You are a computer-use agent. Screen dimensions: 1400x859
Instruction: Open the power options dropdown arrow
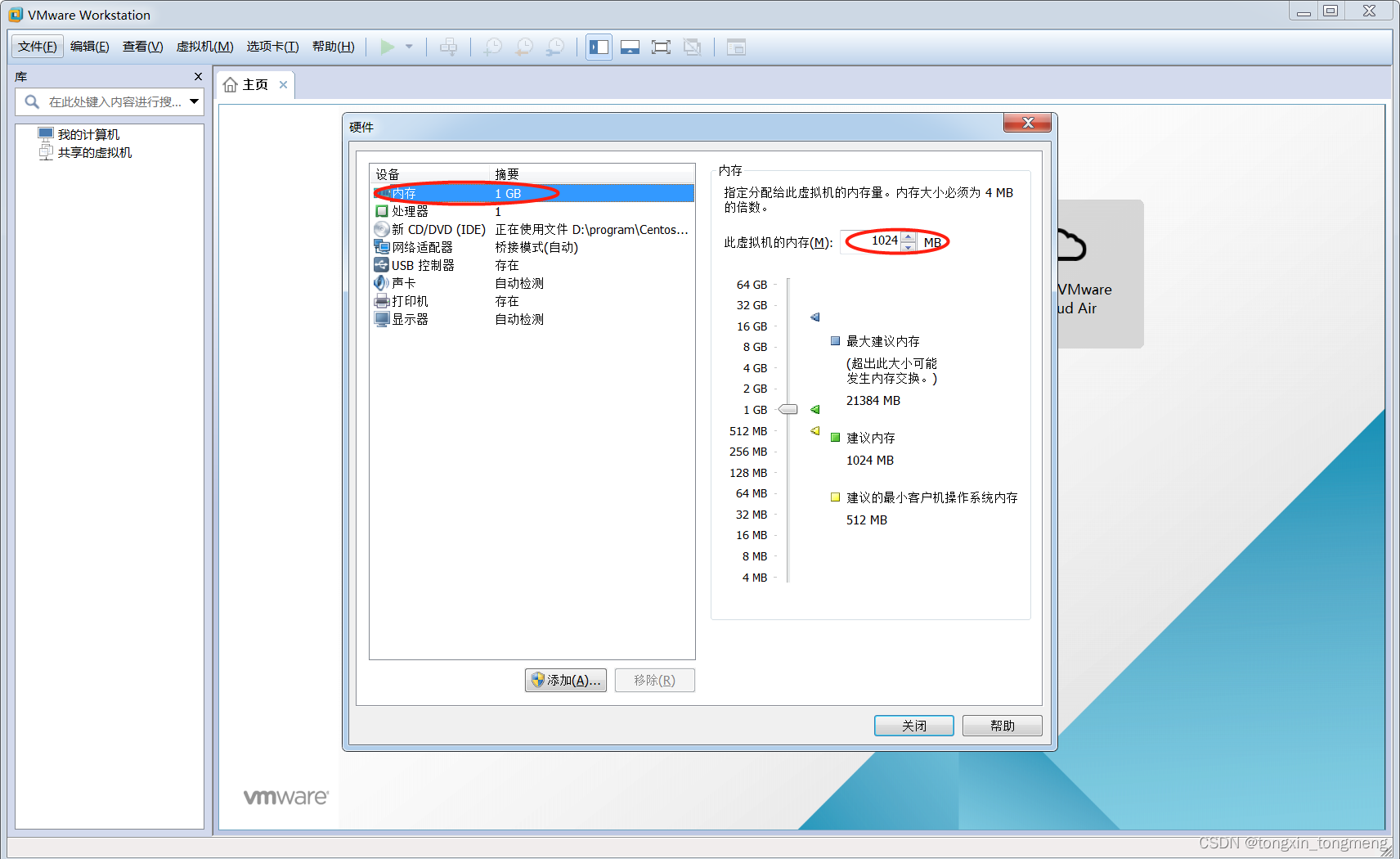[410, 47]
